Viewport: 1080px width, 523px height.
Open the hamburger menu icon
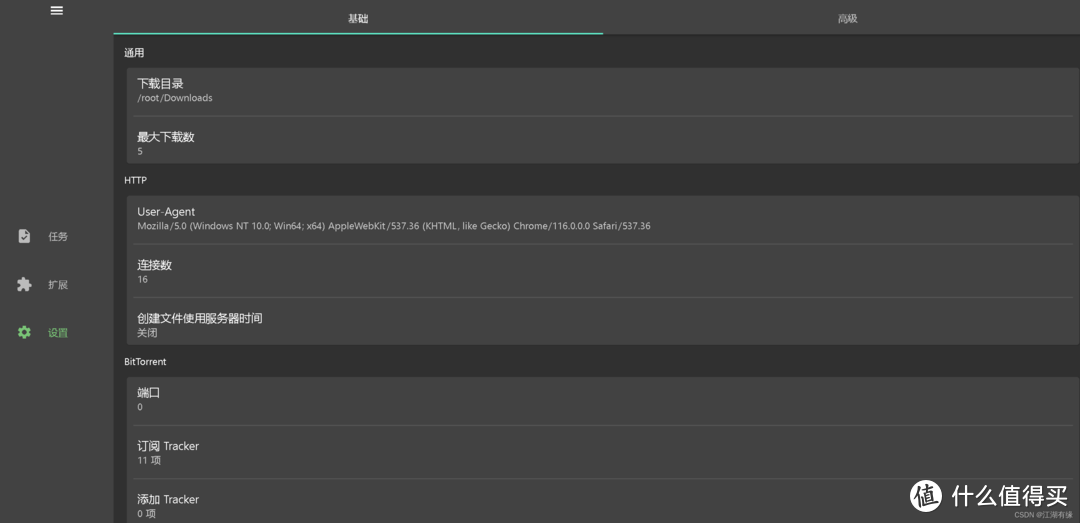[56, 10]
